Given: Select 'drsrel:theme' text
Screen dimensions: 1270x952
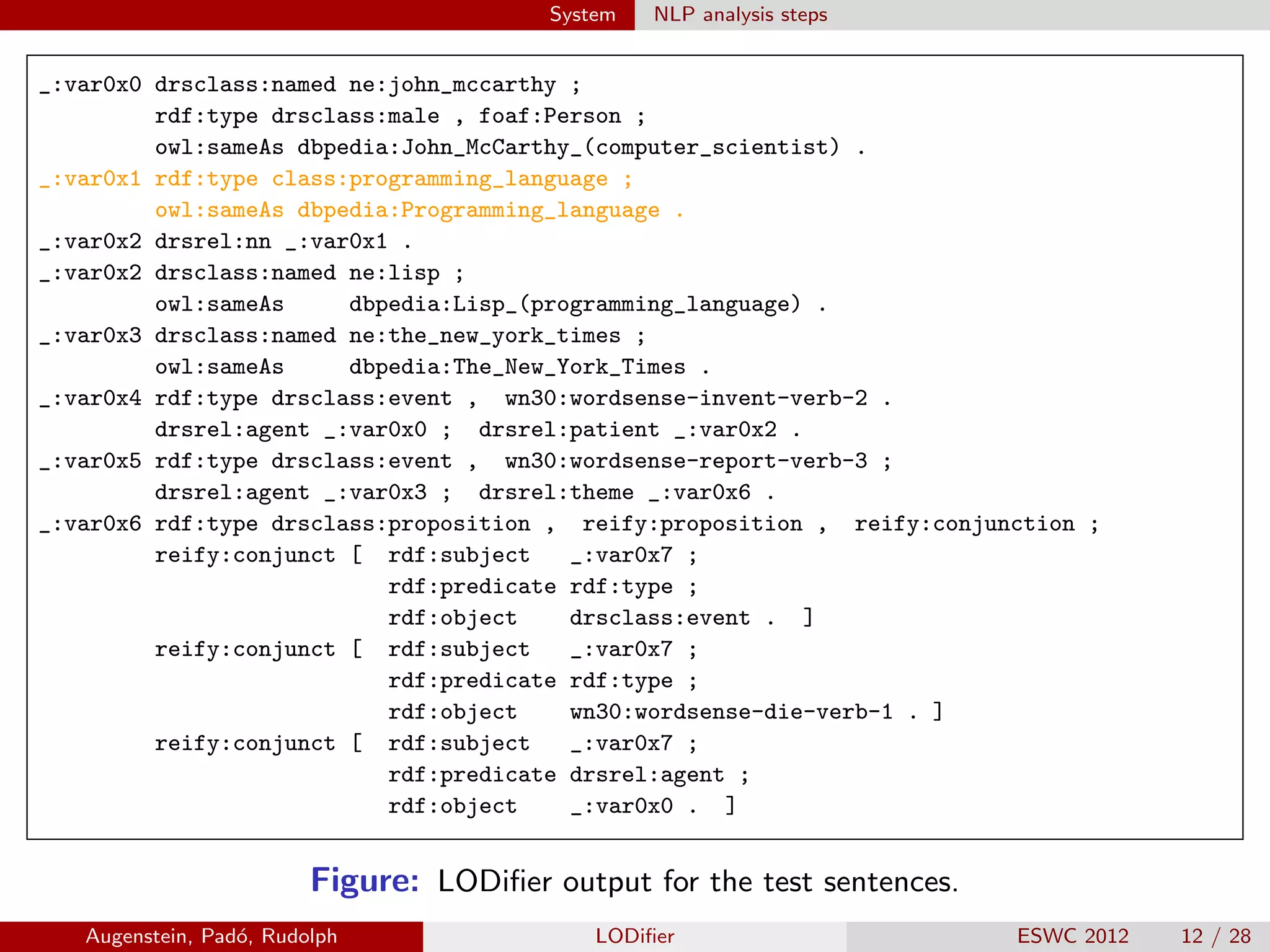Looking at the screenshot, I should (556, 493).
